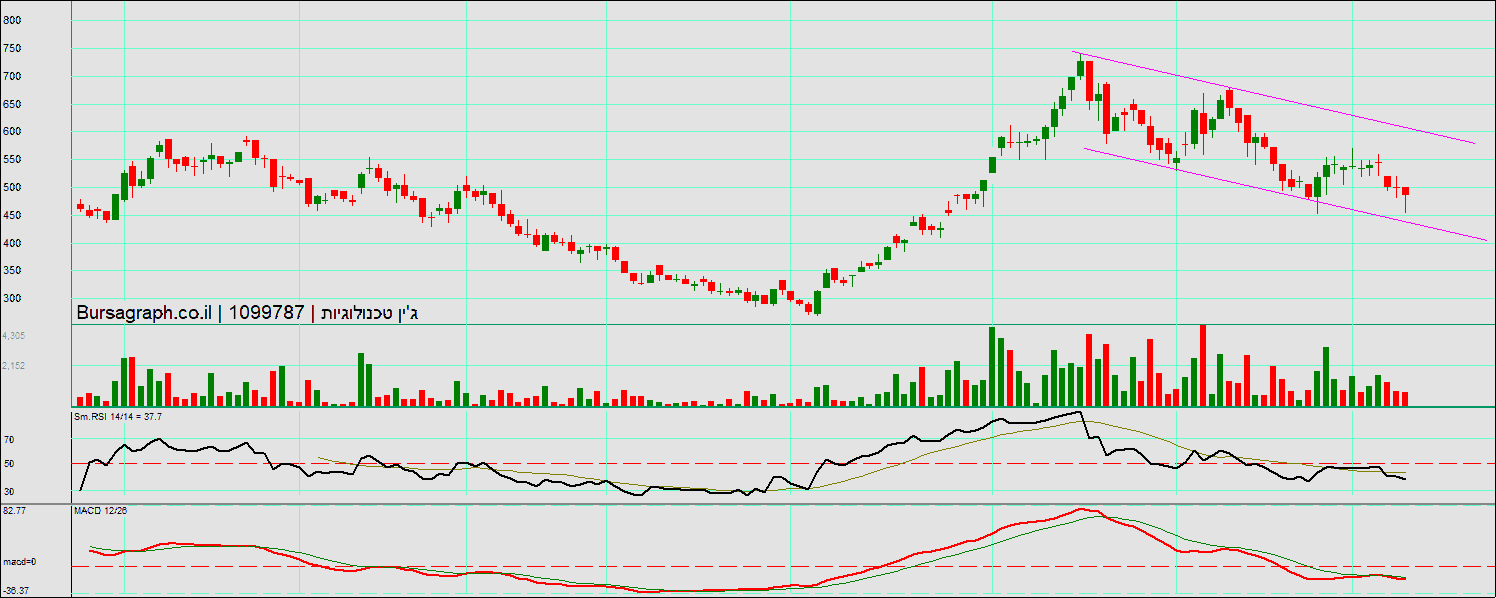Click the 82.77 MACD maximum label

14,510
